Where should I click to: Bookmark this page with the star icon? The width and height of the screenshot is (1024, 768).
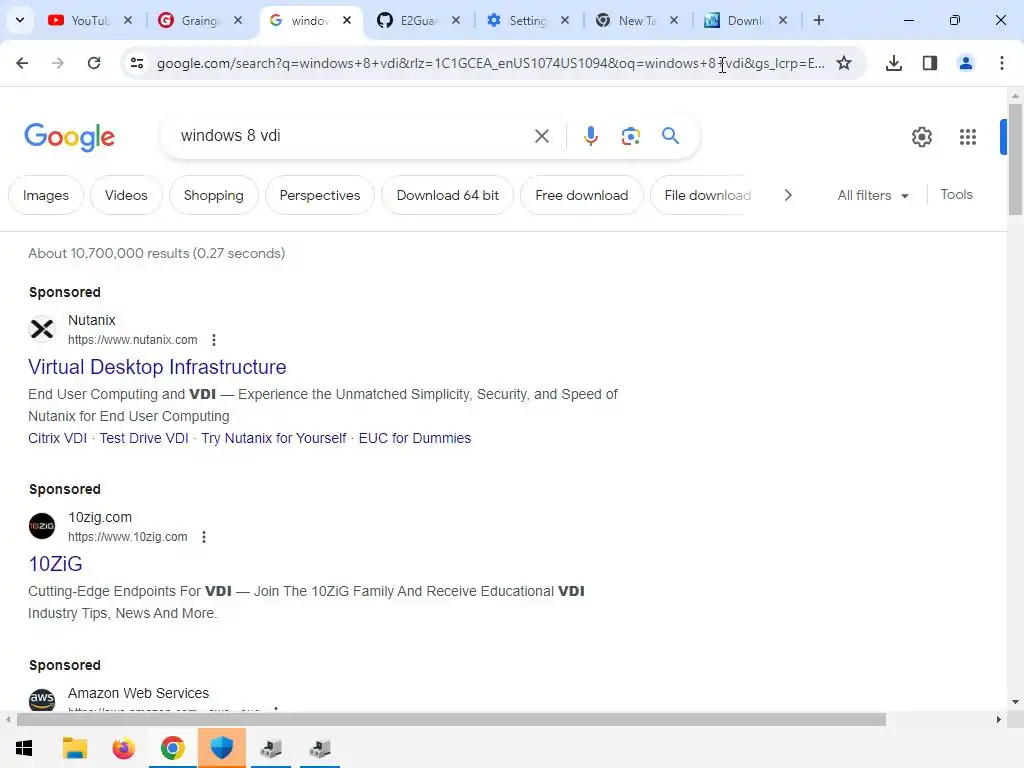tap(844, 63)
